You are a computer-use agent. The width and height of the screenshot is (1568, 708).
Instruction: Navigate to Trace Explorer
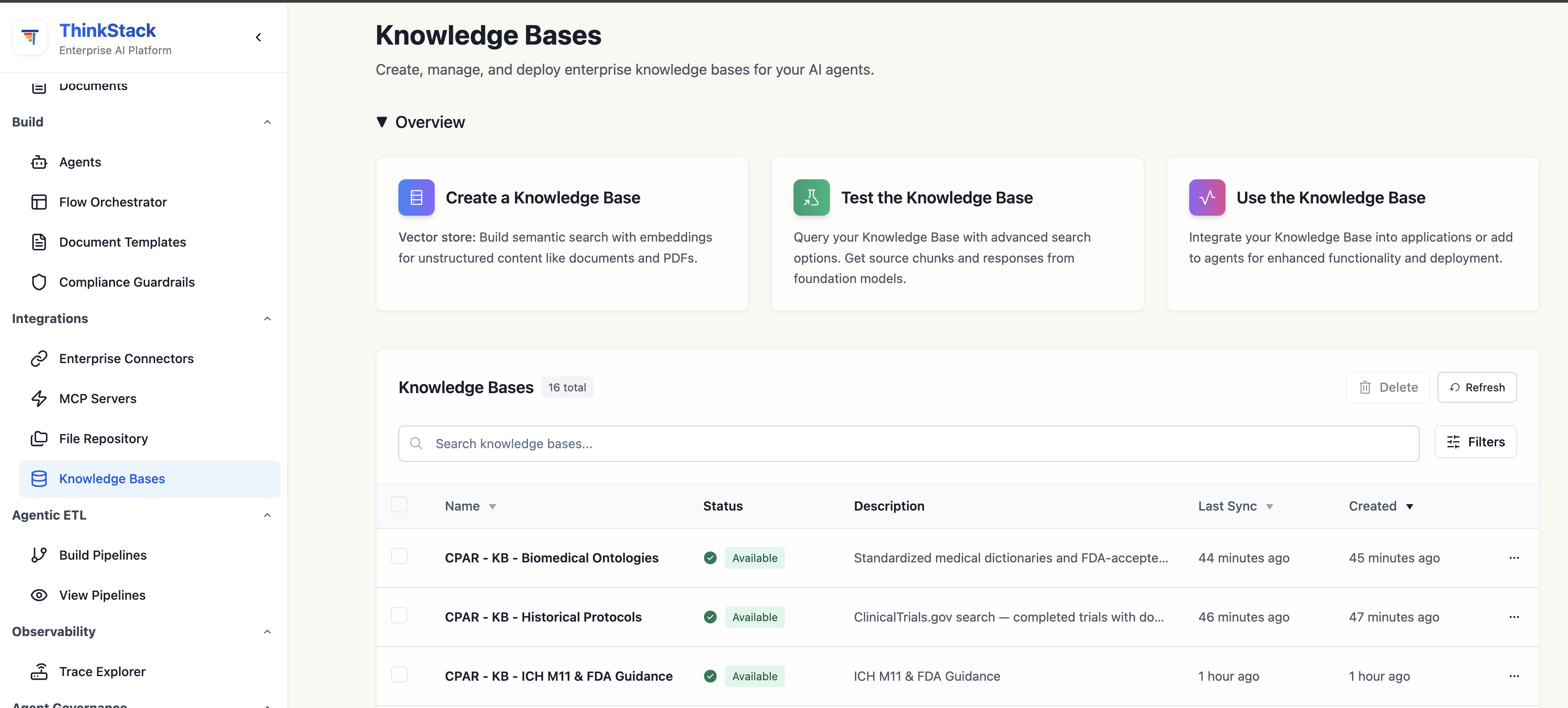(149, 672)
